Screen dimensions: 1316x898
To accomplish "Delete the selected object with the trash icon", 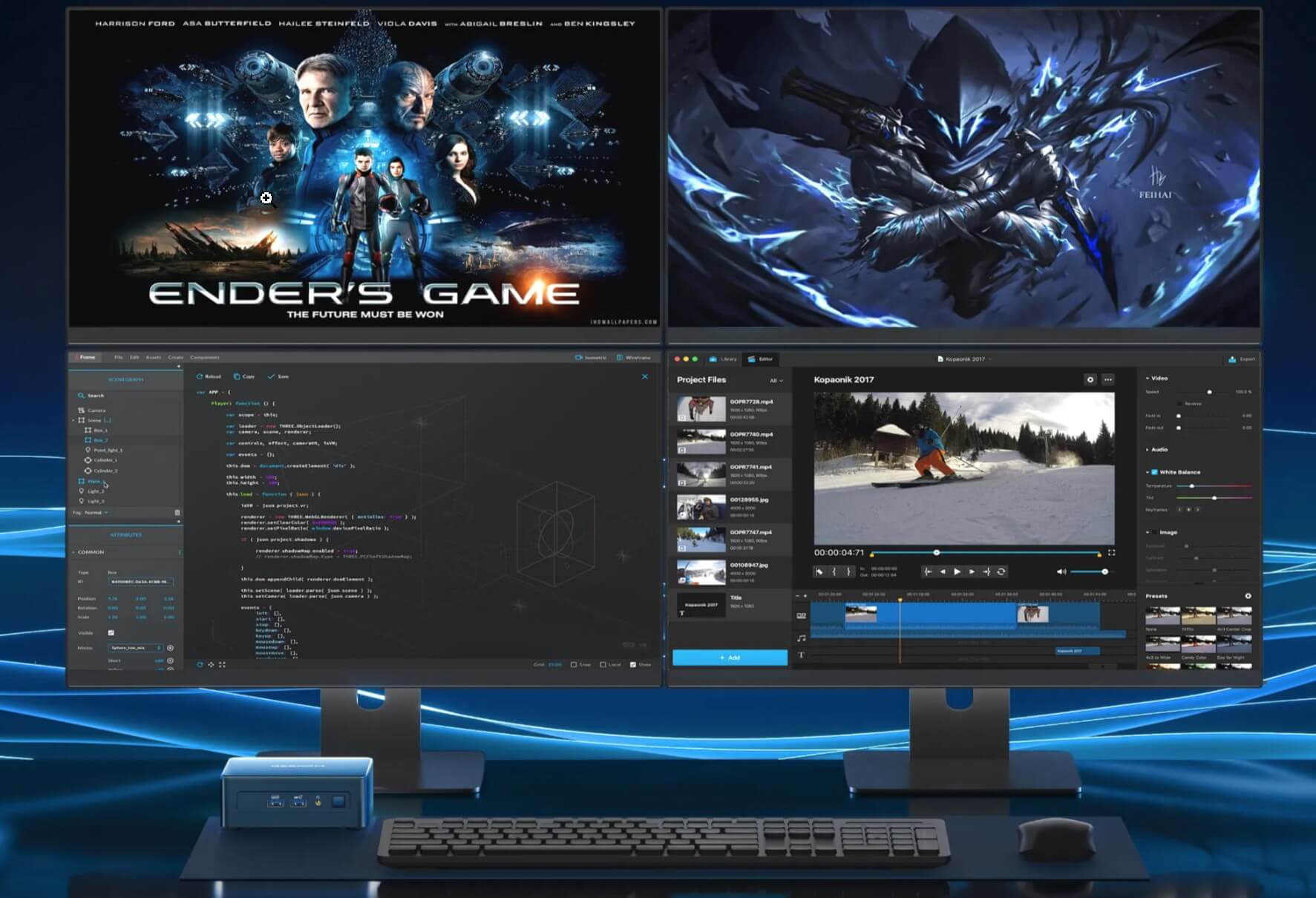I will coord(177,512).
